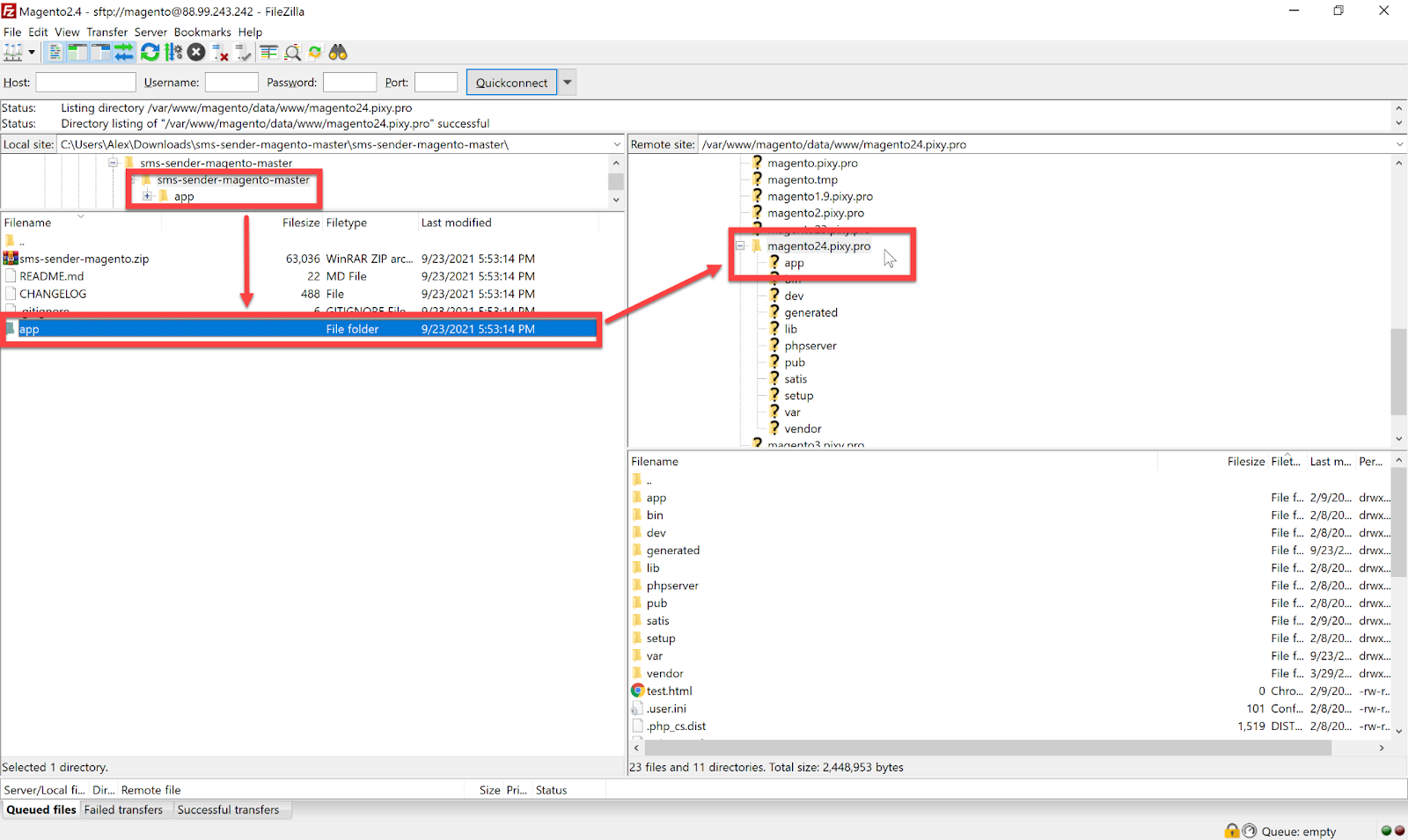
Task: Select the vendor folder in remote tree
Action: 803,429
